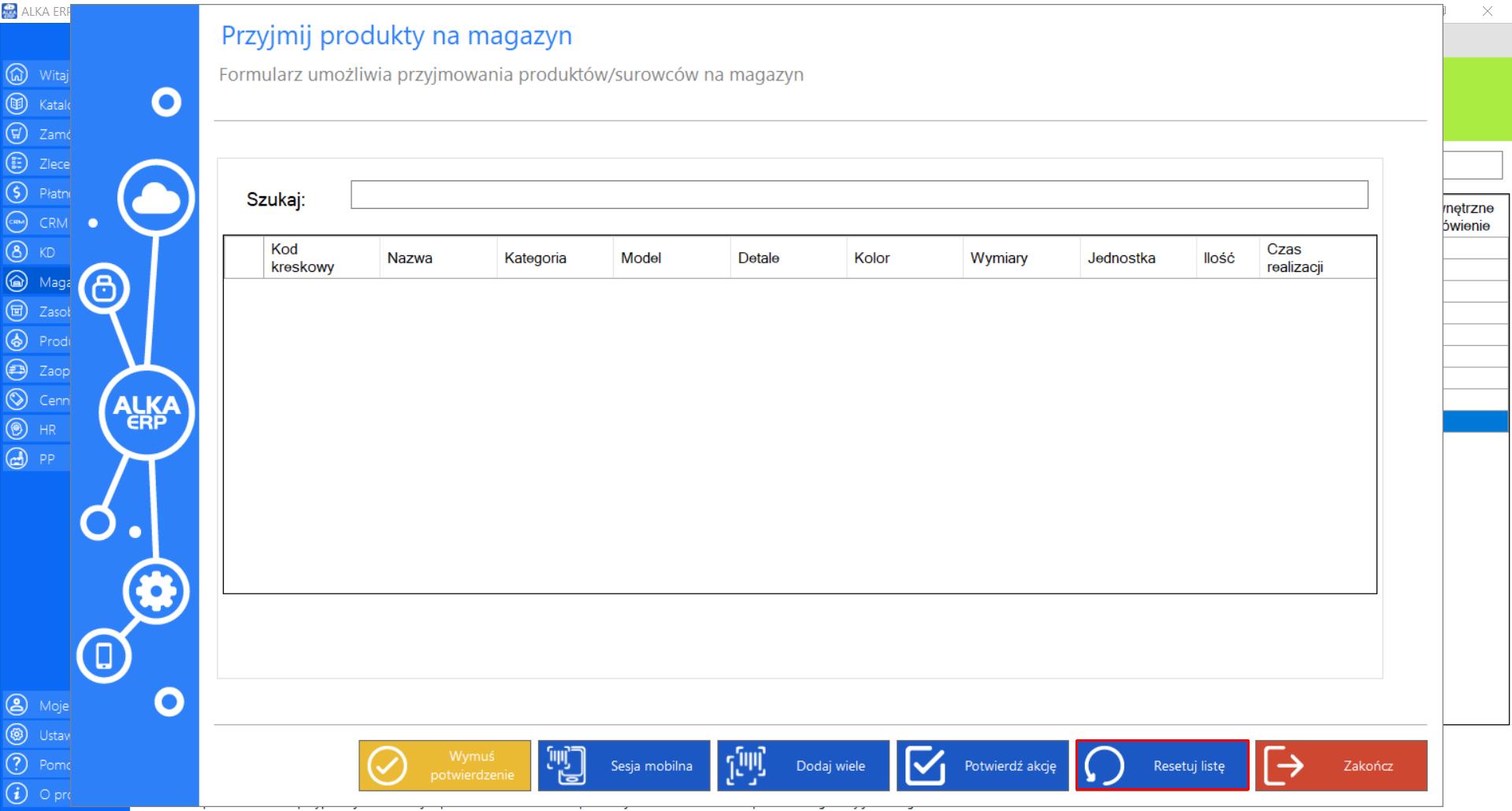Open the Cennik tag icon in sidebar

(x=17, y=400)
